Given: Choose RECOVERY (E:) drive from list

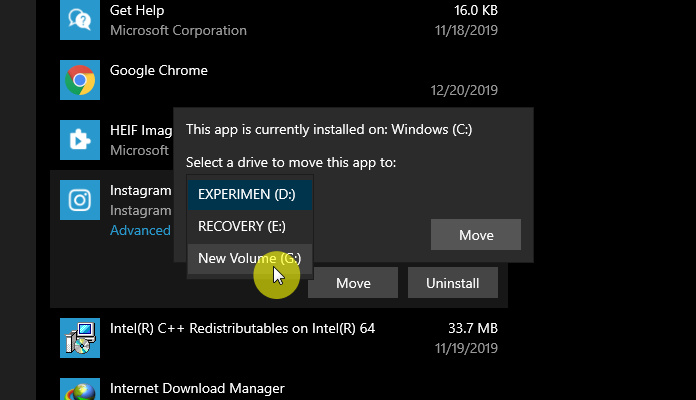Looking at the screenshot, I should (250, 226).
